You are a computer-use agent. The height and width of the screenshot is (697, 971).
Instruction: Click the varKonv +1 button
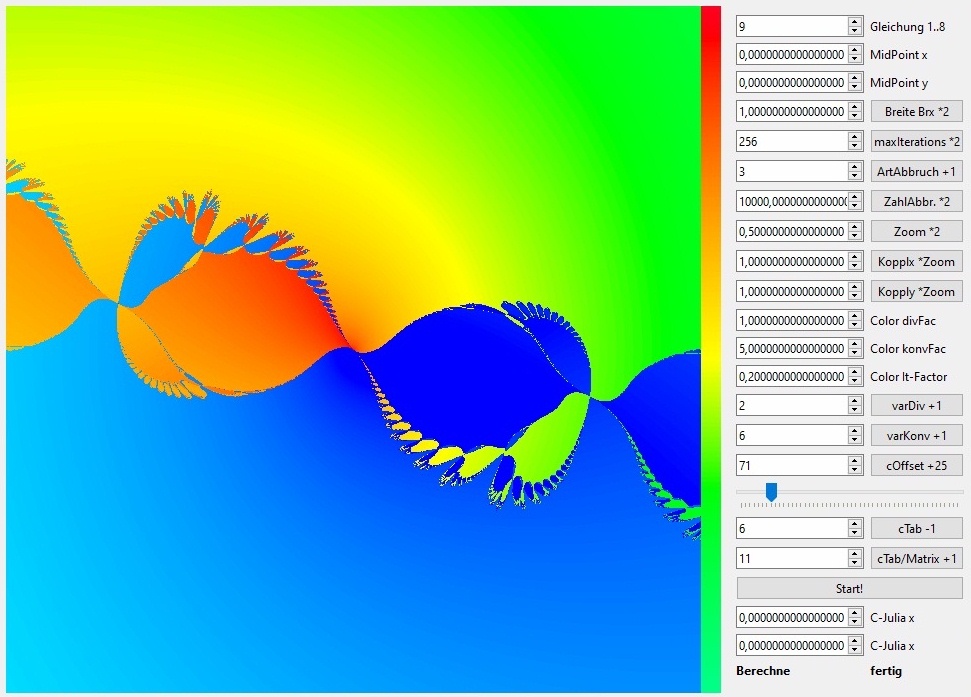click(917, 436)
